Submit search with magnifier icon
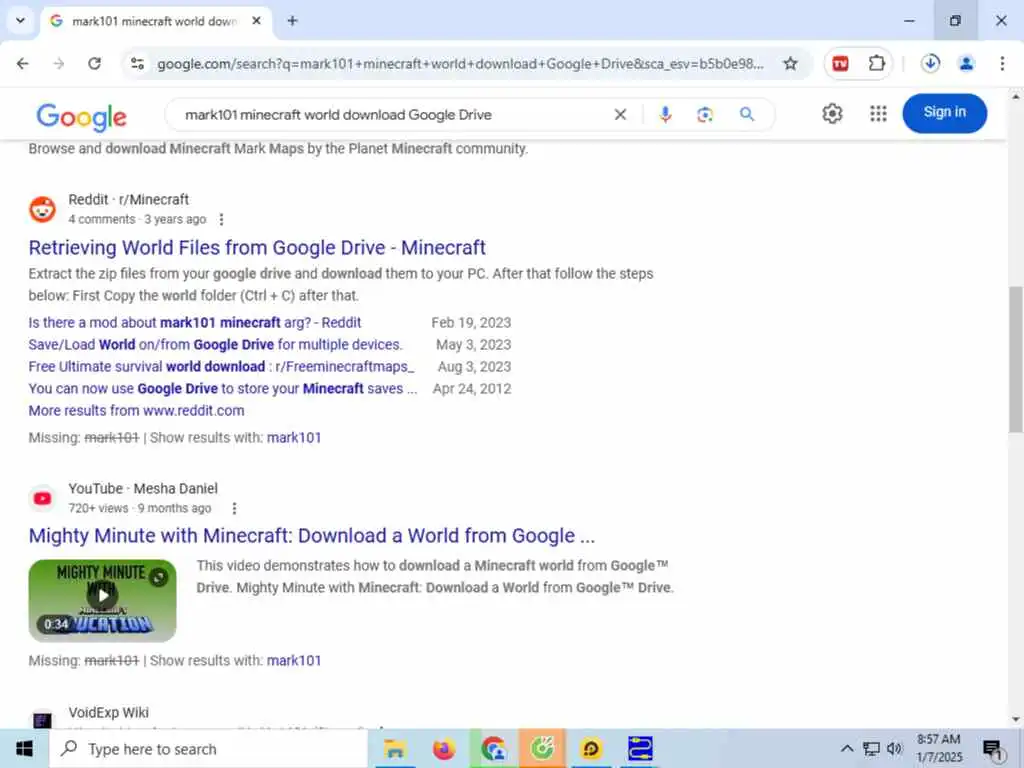This screenshot has height=768, width=1024. (746, 115)
